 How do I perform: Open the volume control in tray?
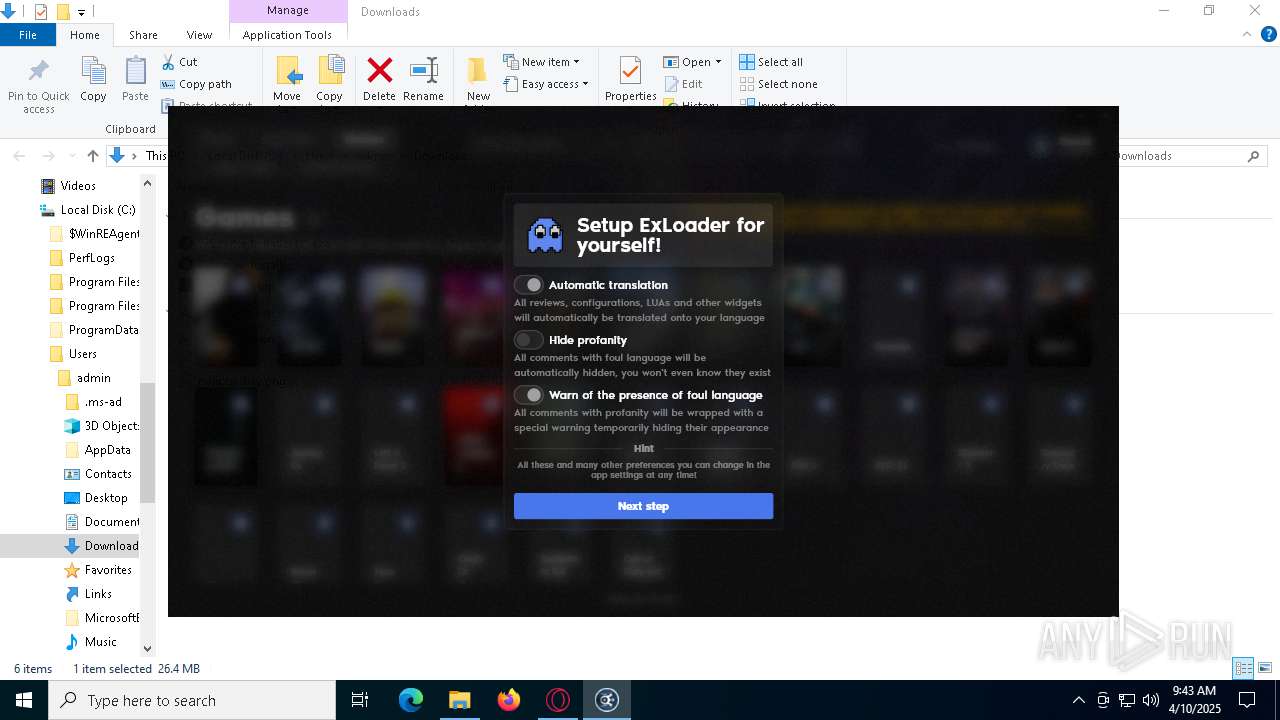[1151, 700]
